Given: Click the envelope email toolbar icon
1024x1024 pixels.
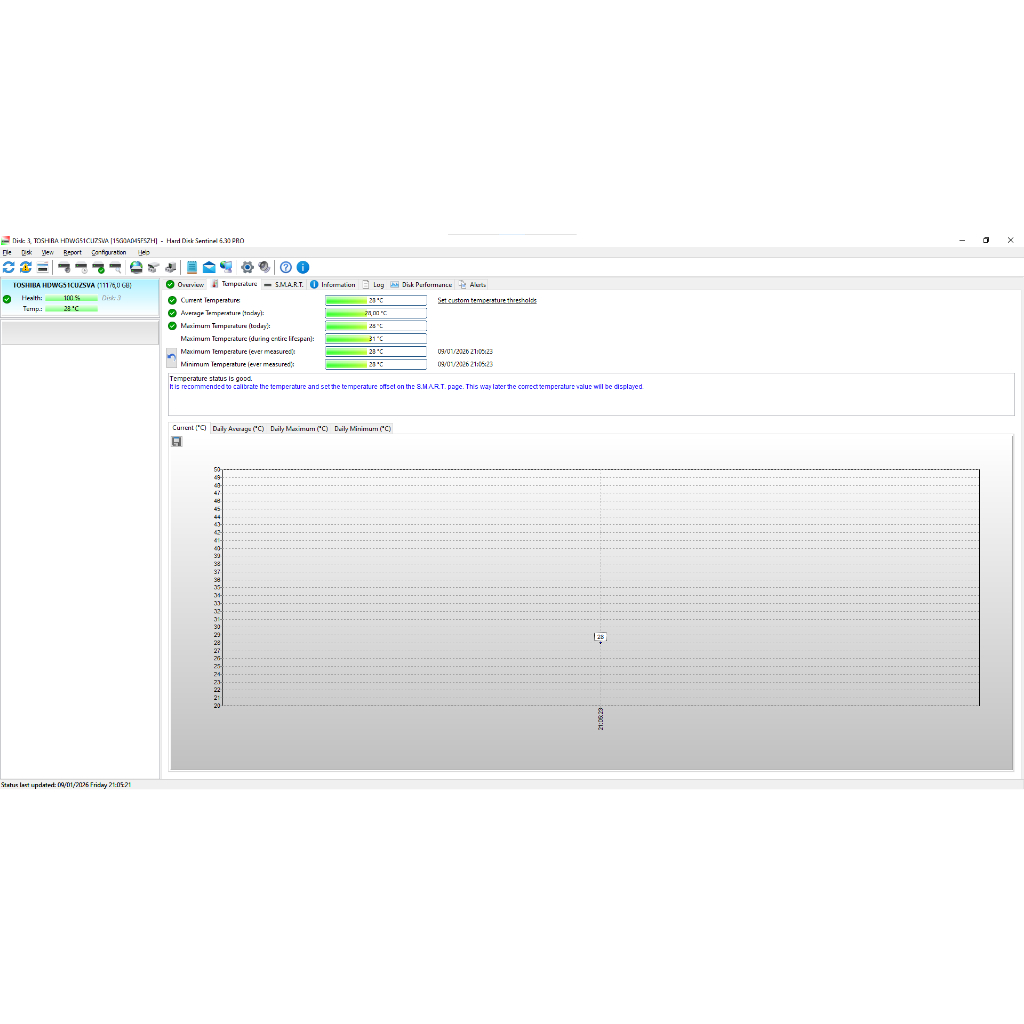Looking at the screenshot, I should pos(209,267).
